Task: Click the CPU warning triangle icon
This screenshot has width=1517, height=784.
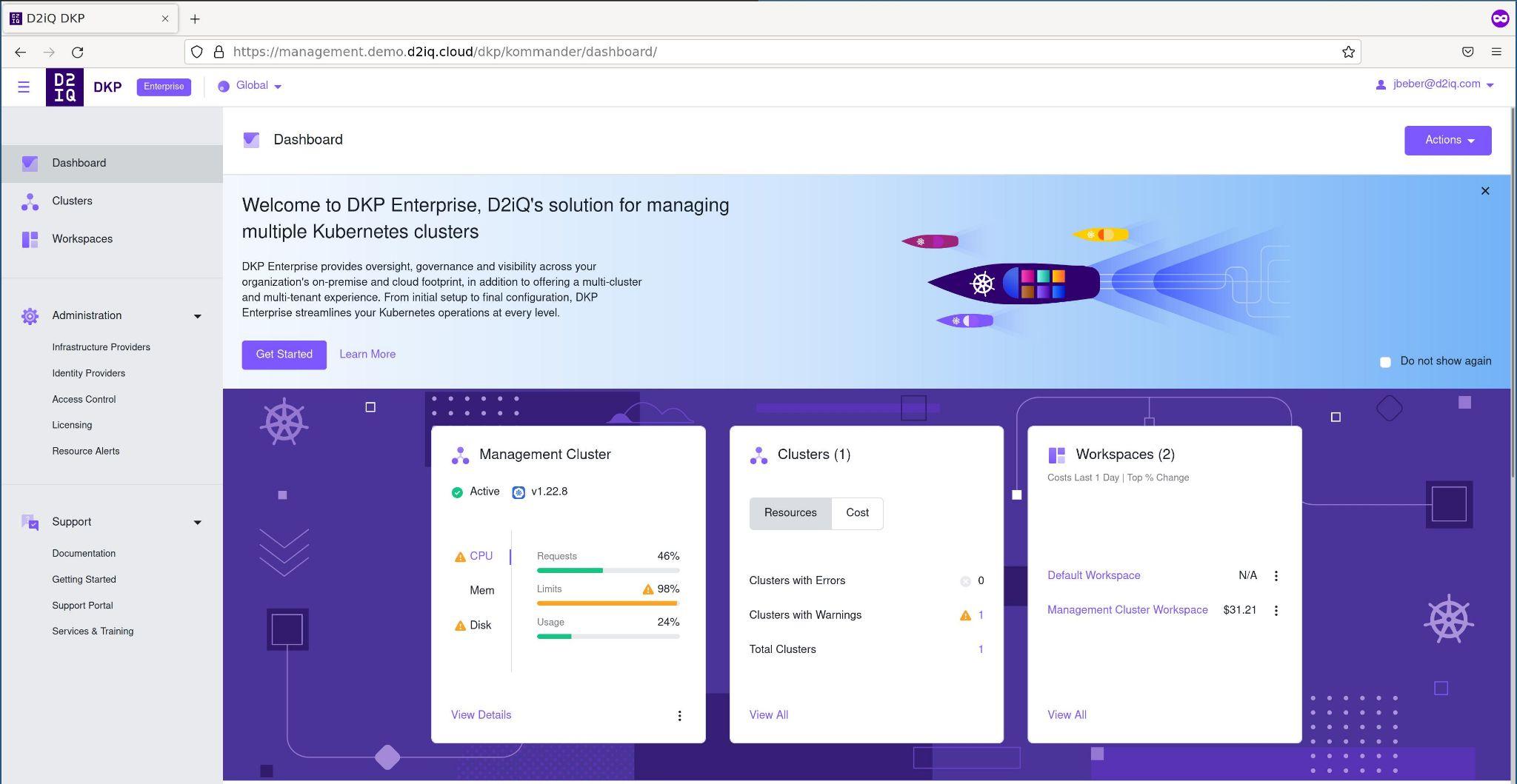Action: (460, 557)
